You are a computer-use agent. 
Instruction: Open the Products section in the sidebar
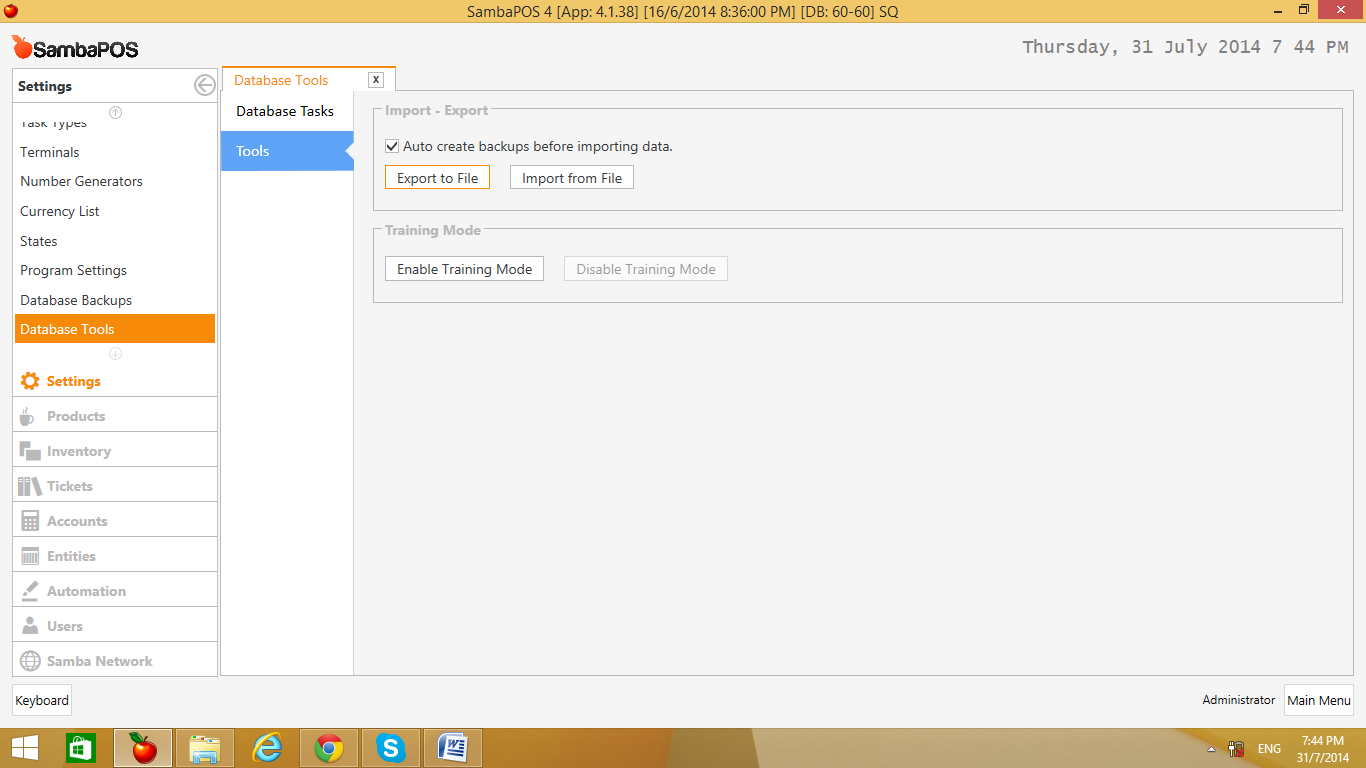pos(75,414)
